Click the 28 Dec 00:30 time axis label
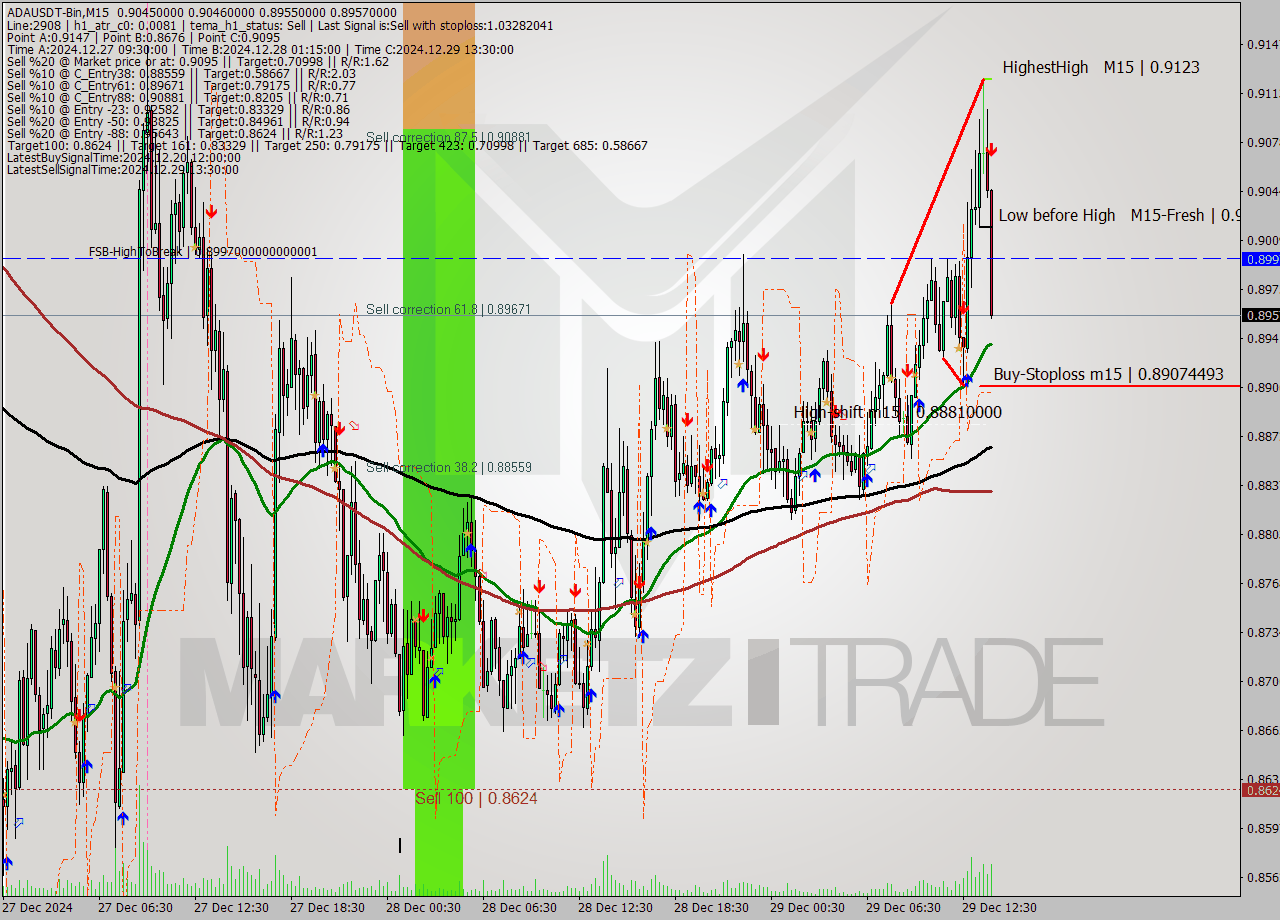This screenshot has width=1280, height=920. (x=424, y=908)
